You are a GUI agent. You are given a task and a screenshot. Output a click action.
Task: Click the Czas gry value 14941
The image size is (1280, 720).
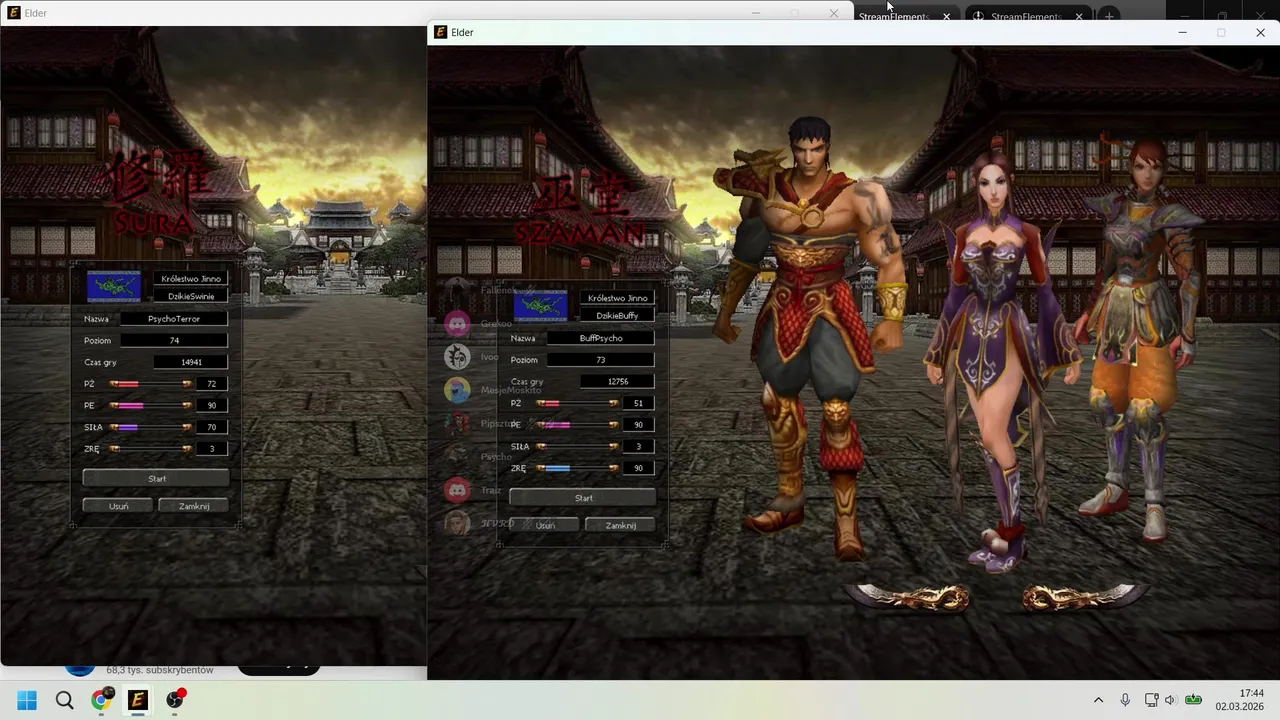pos(192,362)
